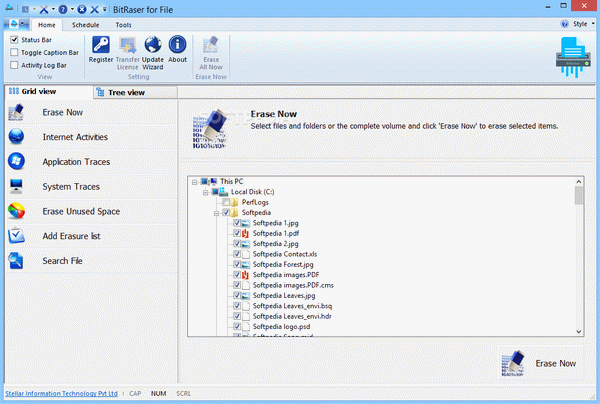600x404 pixels.
Task: Uncheck the Softpedia Contact.xls checkbox
Action: click(237, 254)
